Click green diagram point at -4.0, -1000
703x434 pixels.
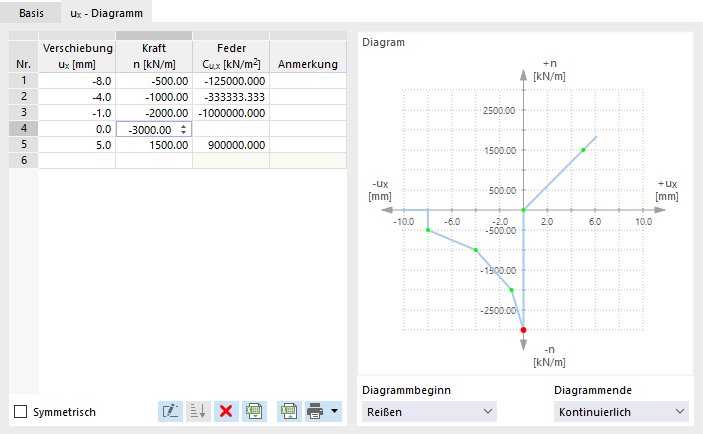tap(476, 250)
